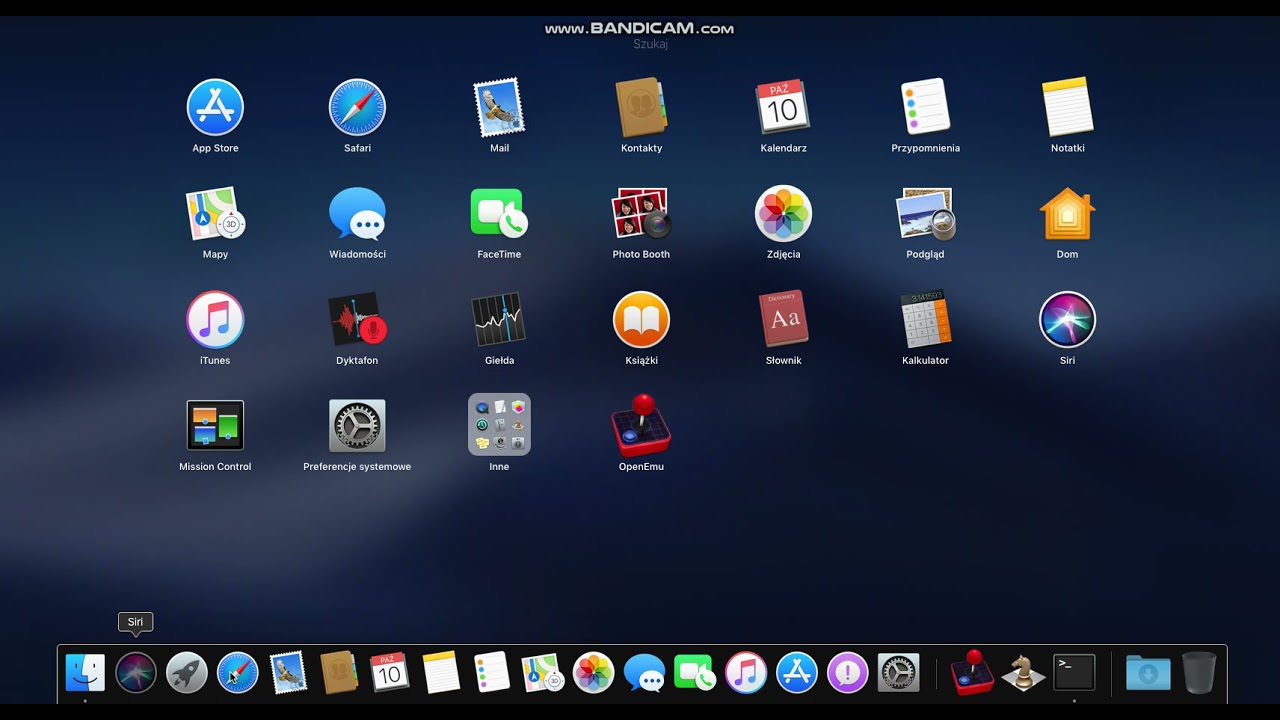Screen dimensions: 1280x720
Task: Open the Photos flower icon in Dock
Action: tap(593, 673)
